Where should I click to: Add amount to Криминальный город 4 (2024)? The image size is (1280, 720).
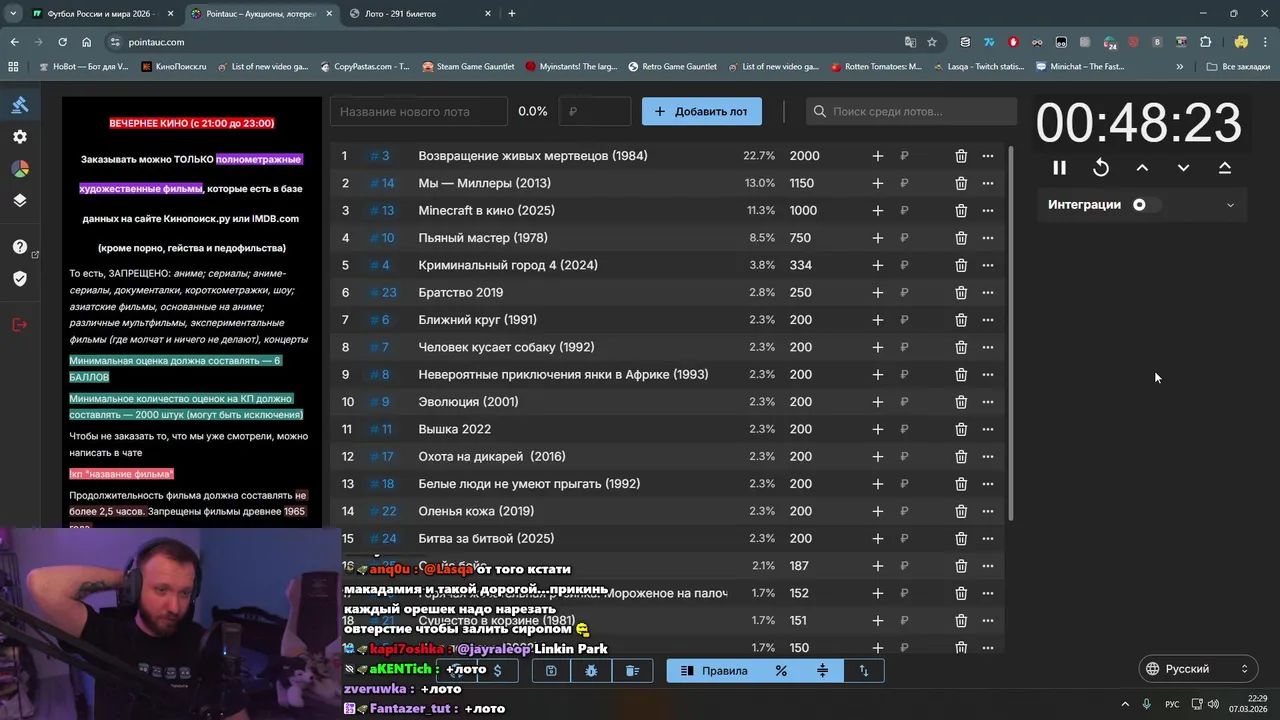tap(878, 265)
